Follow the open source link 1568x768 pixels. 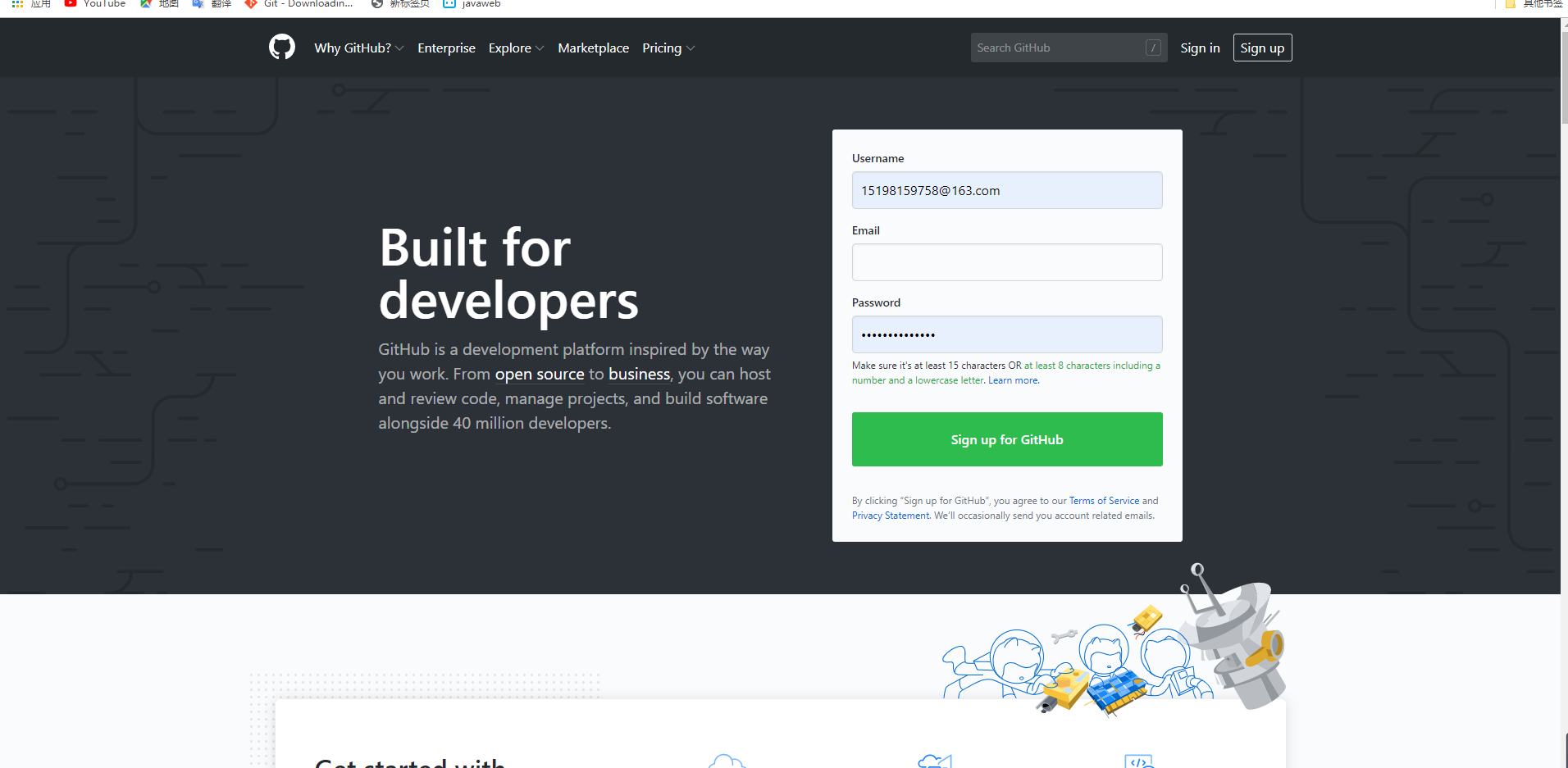(540, 374)
